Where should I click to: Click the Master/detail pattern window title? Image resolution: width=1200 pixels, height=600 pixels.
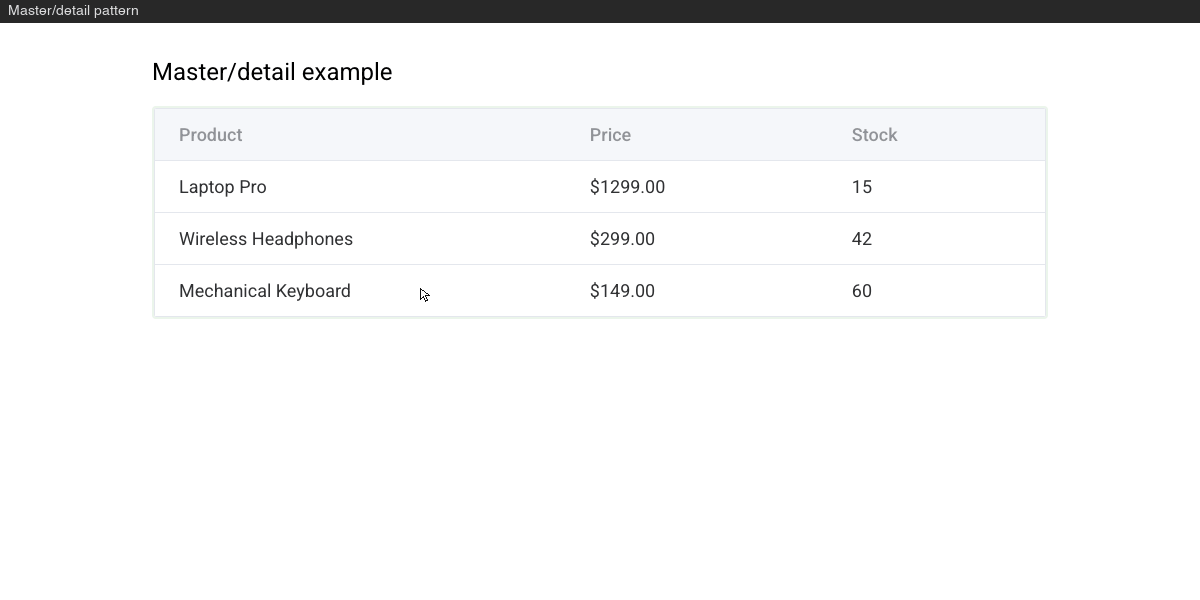tap(73, 10)
